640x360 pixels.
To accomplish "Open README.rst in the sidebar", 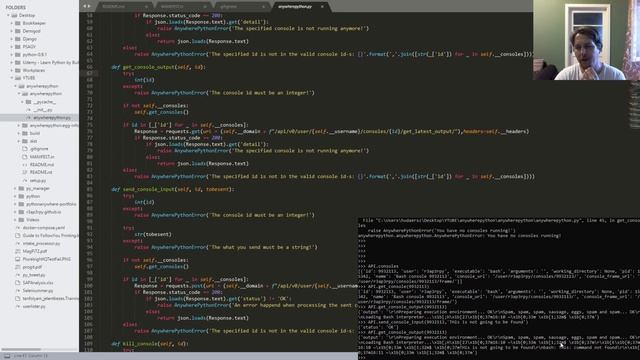I will pos(41,172).
